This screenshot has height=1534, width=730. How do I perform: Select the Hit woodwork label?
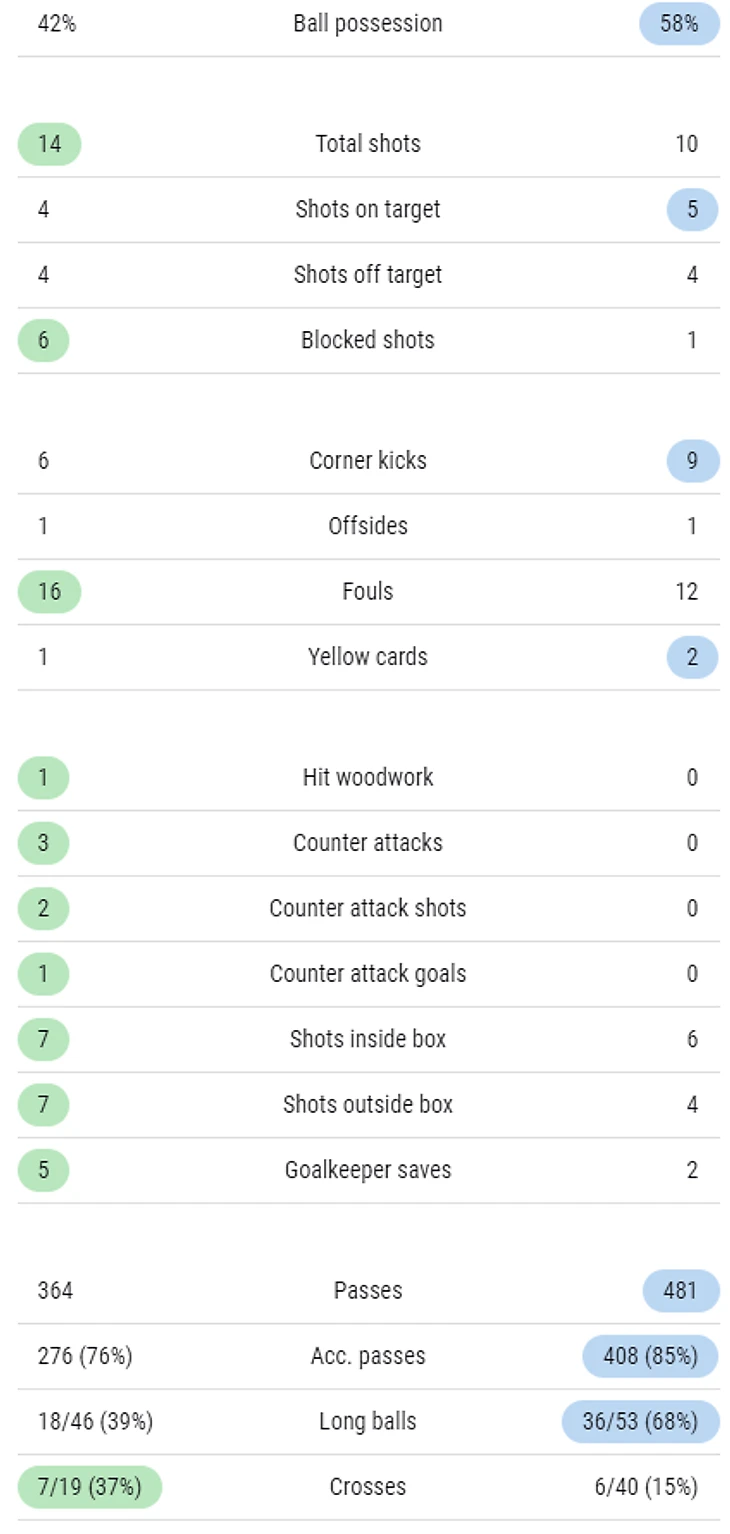pyautogui.click(x=368, y=777)
